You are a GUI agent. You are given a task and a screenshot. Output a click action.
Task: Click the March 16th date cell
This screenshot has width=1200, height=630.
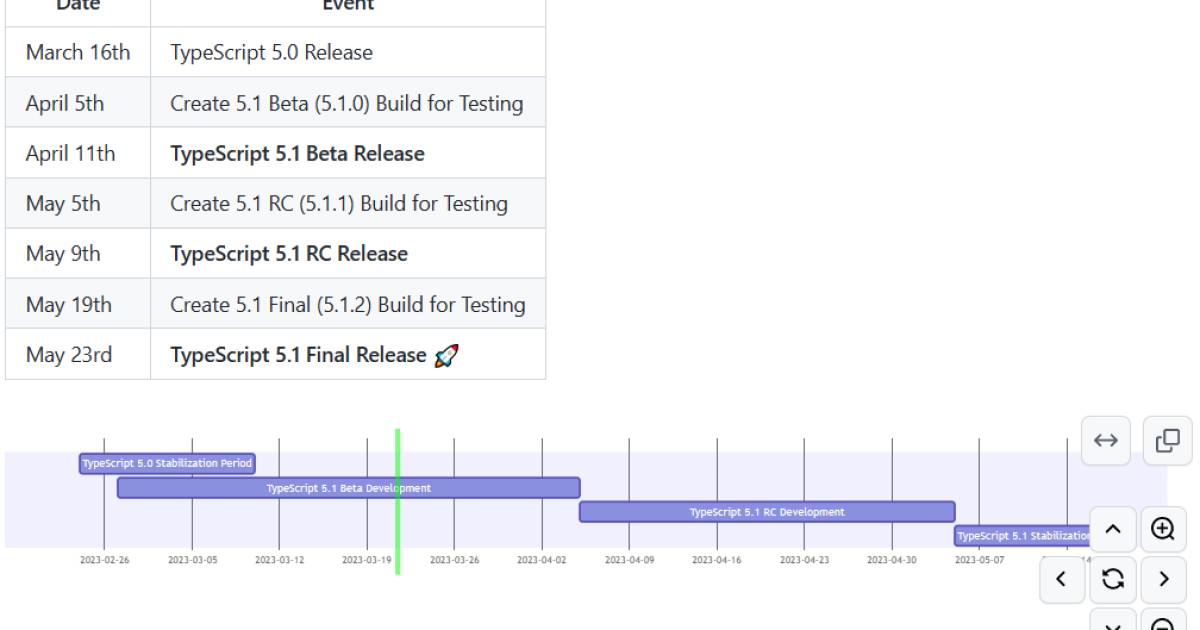click(x=78, y=53)
